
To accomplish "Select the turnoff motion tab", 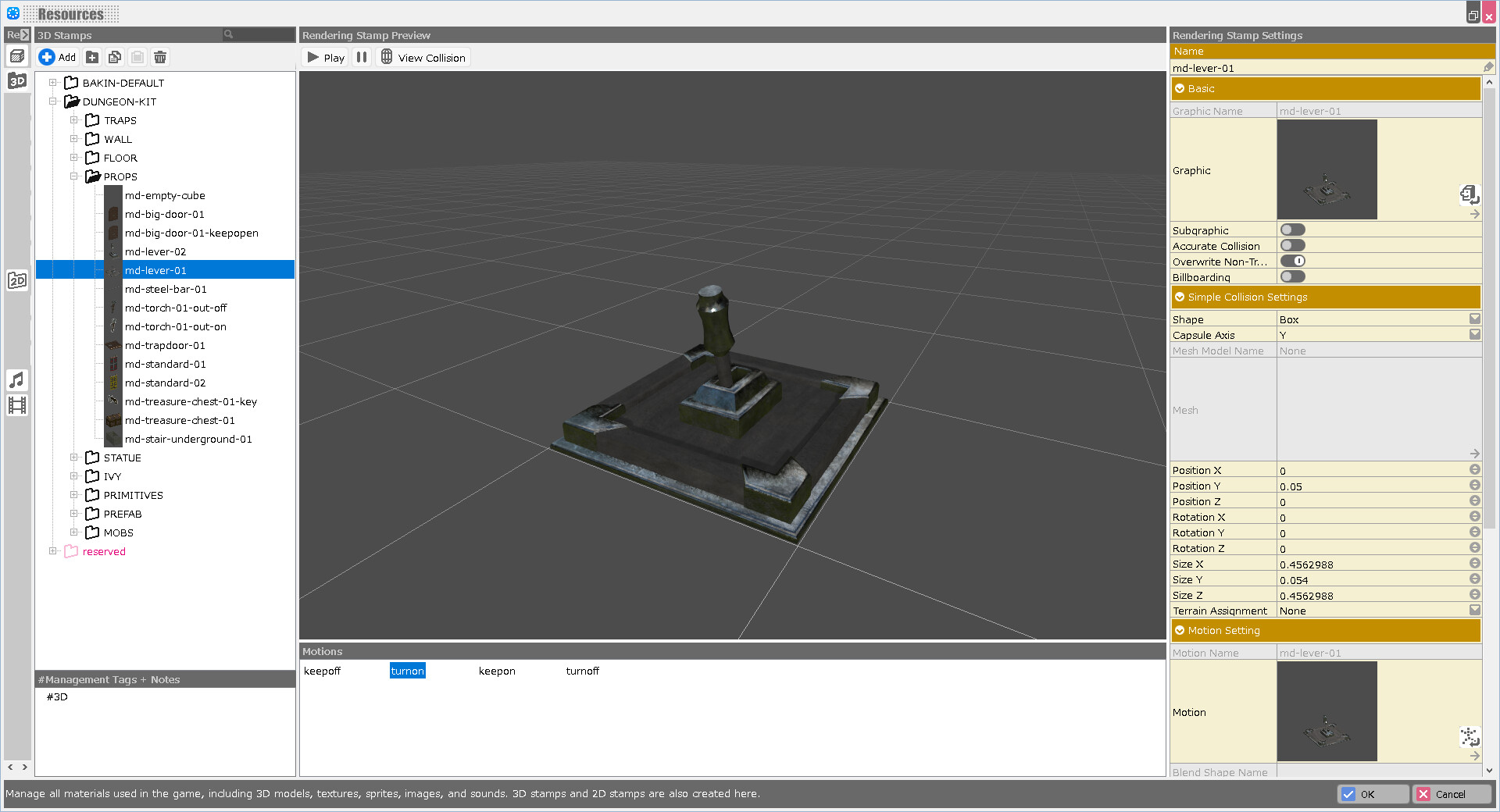I will 582,671.
